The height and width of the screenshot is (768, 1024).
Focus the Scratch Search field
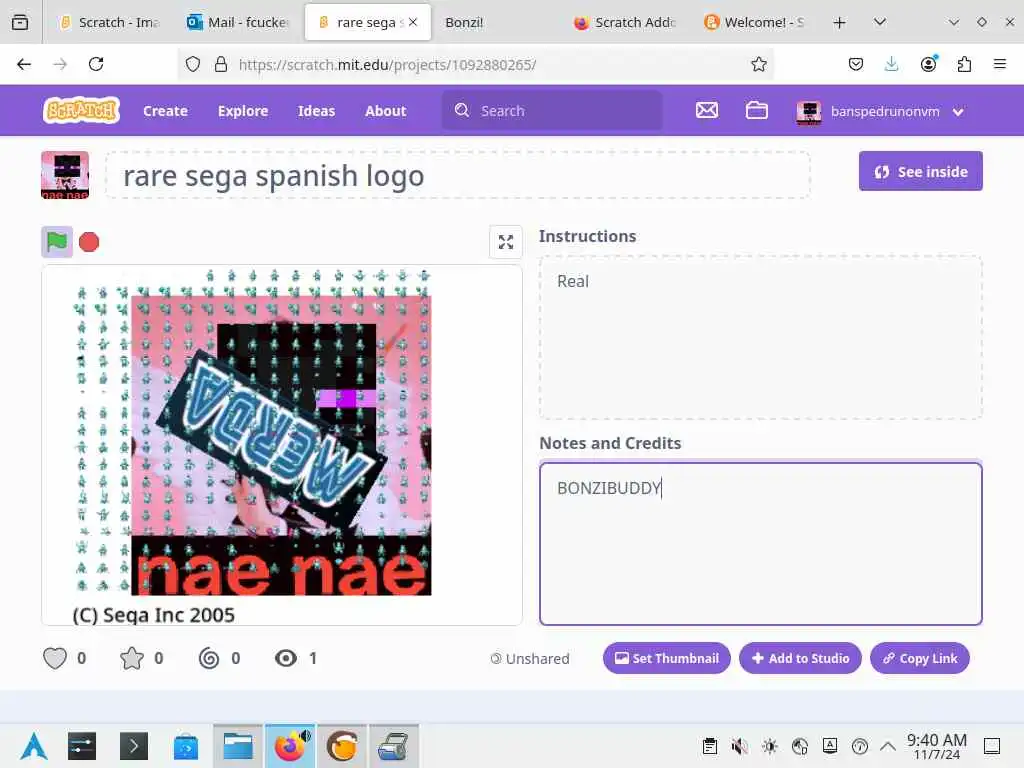[x=552, y=110]
